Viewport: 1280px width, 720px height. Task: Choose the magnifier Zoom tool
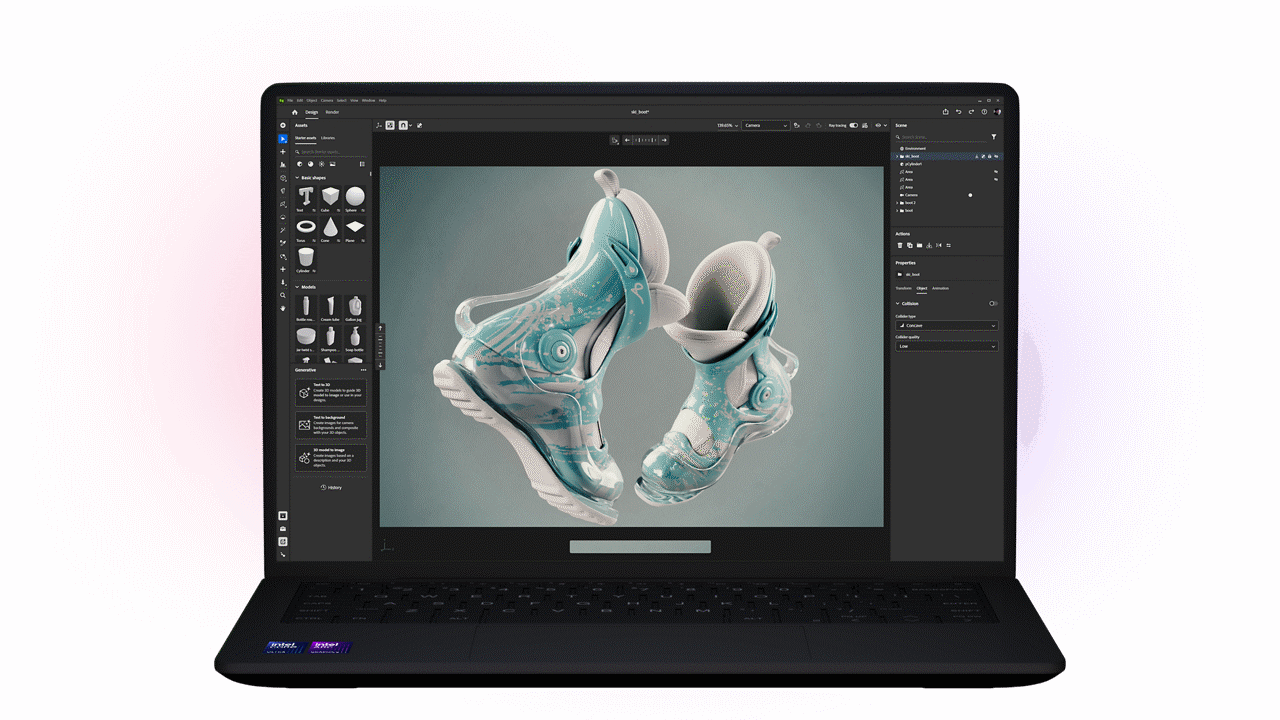pos(283,295)
